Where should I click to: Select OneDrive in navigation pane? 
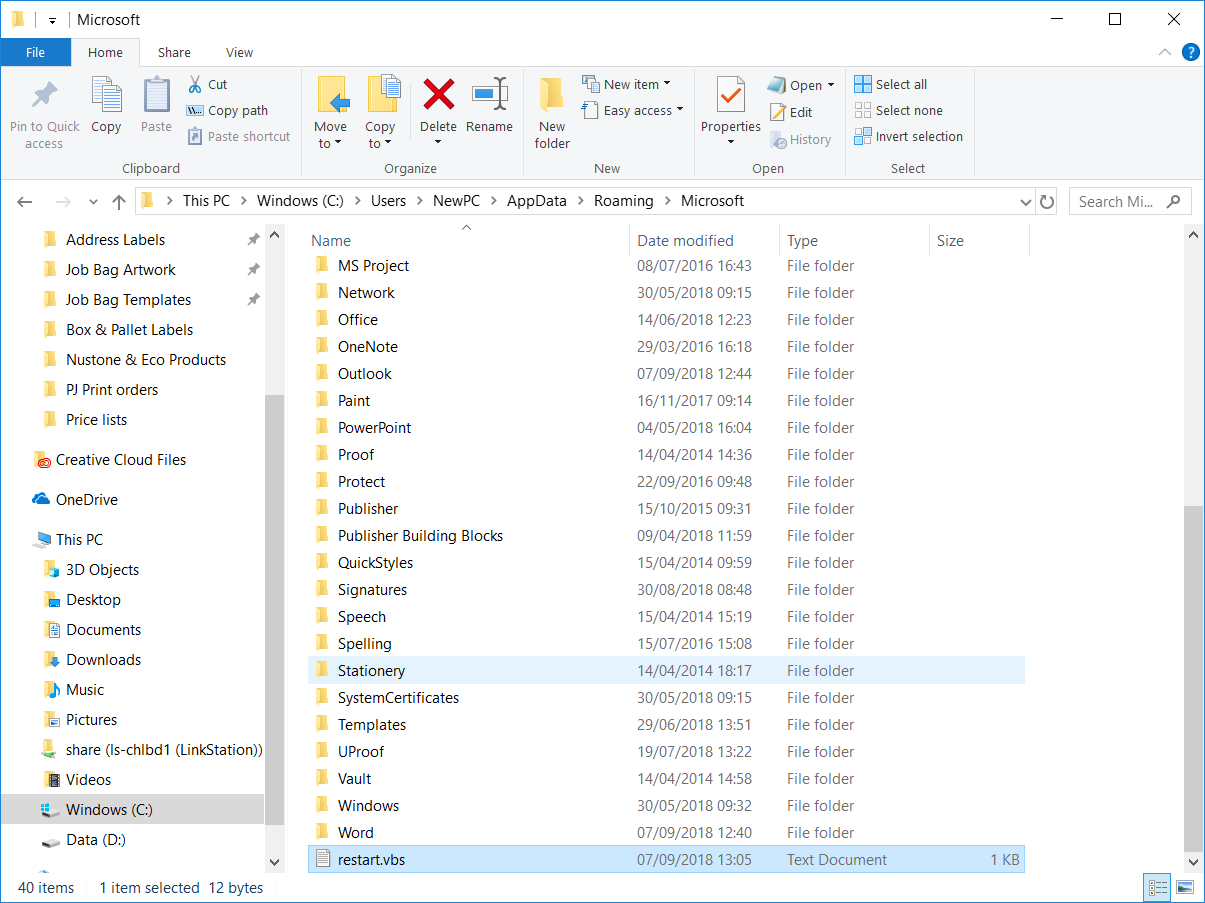[x=75, y=500]
